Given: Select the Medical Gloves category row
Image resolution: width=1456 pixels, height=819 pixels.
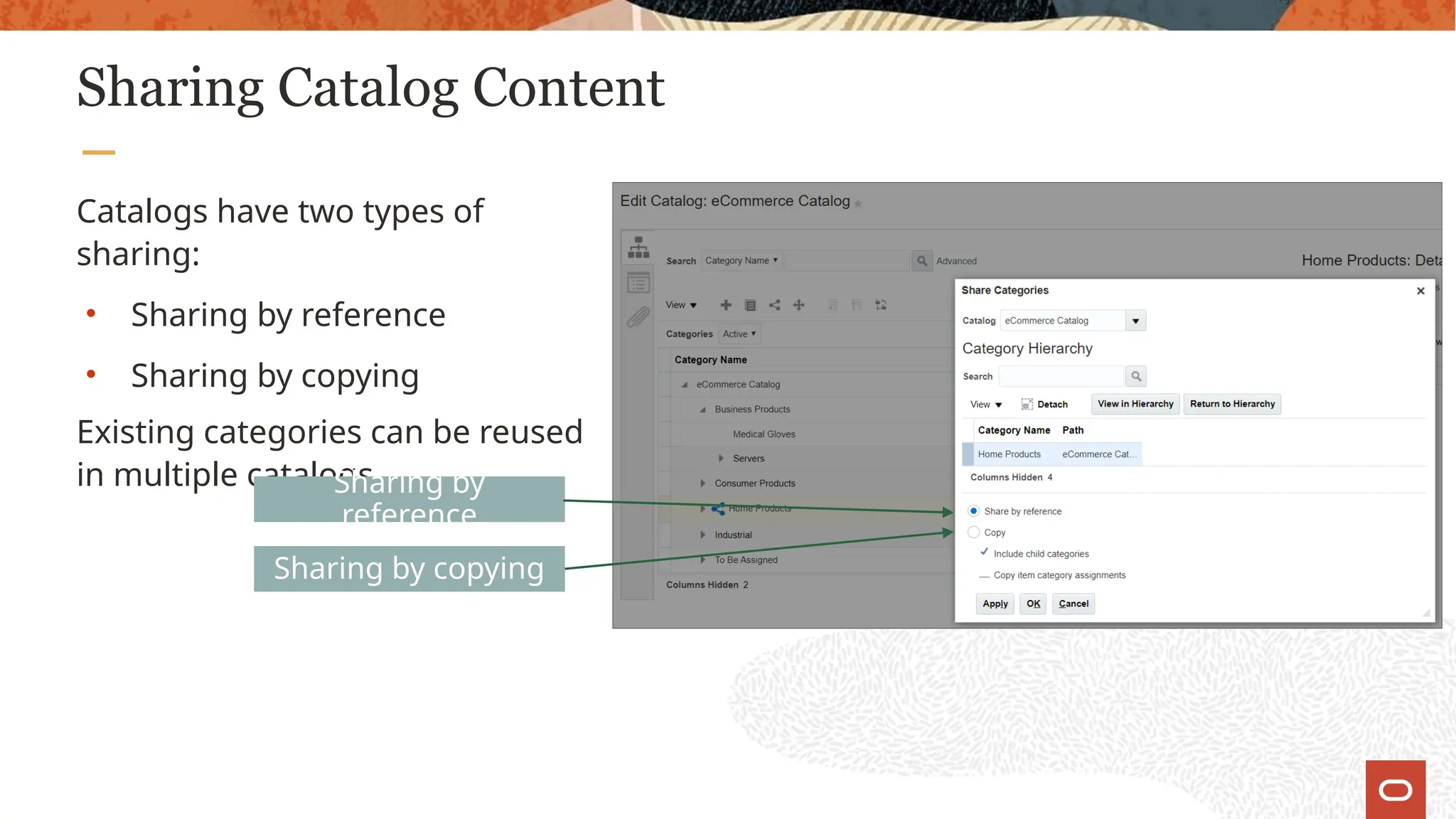Looking at the screenshot, I should (x=764, y=434).
